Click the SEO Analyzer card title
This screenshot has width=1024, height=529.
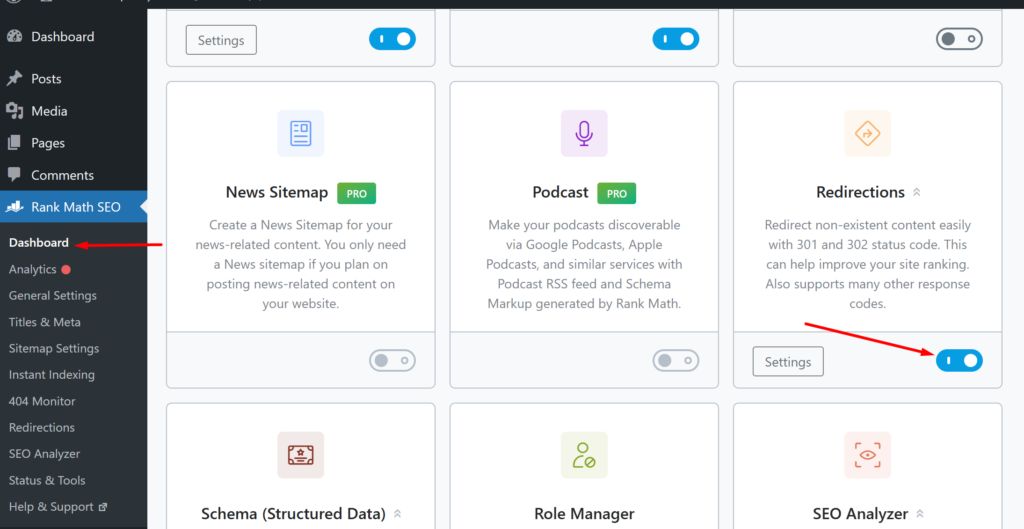coord(860,514)
